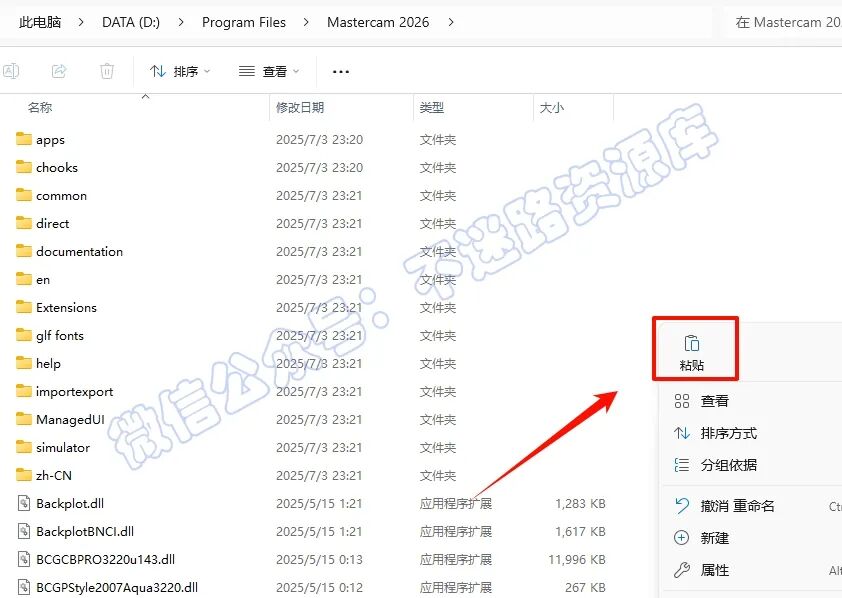This screenshot has width=842, height=598.
Task: Select the apps folder icon
Action: tap(24, 139)
